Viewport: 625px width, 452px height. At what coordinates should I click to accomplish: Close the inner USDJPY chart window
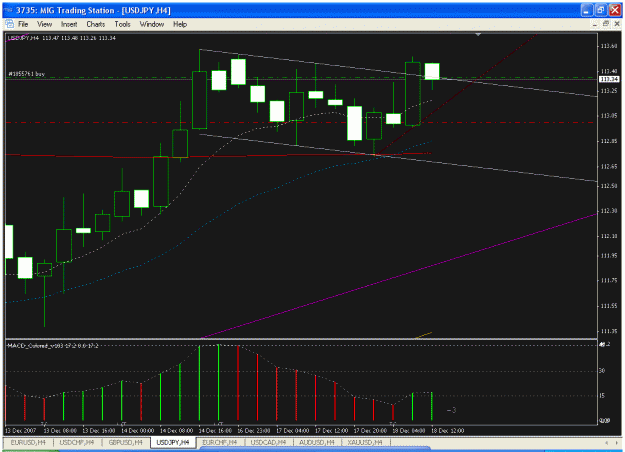[617, 24]
